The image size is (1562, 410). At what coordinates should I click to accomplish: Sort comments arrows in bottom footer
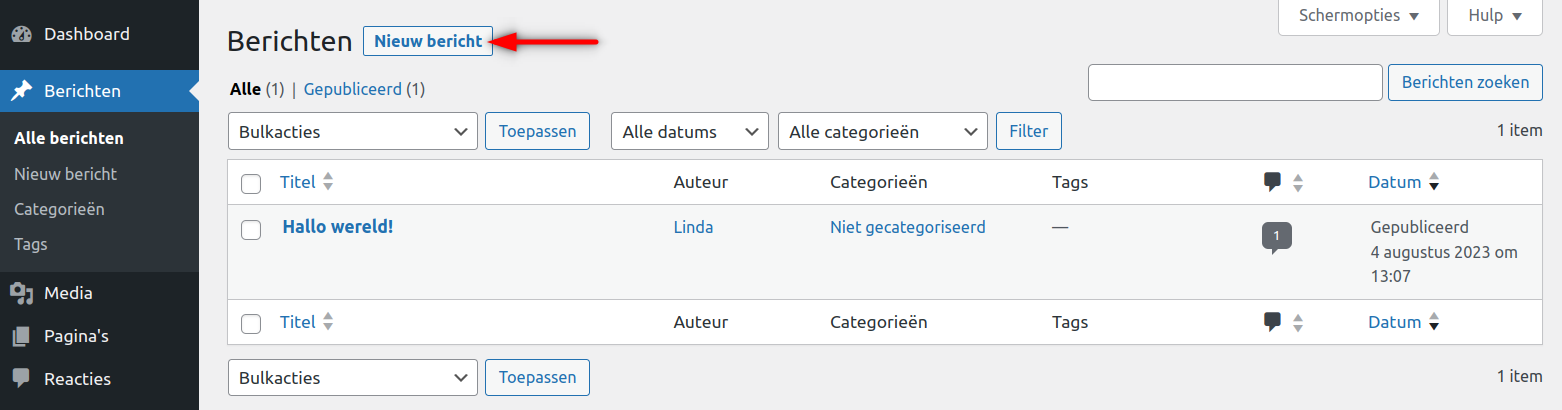click(x=1298, y=323)
